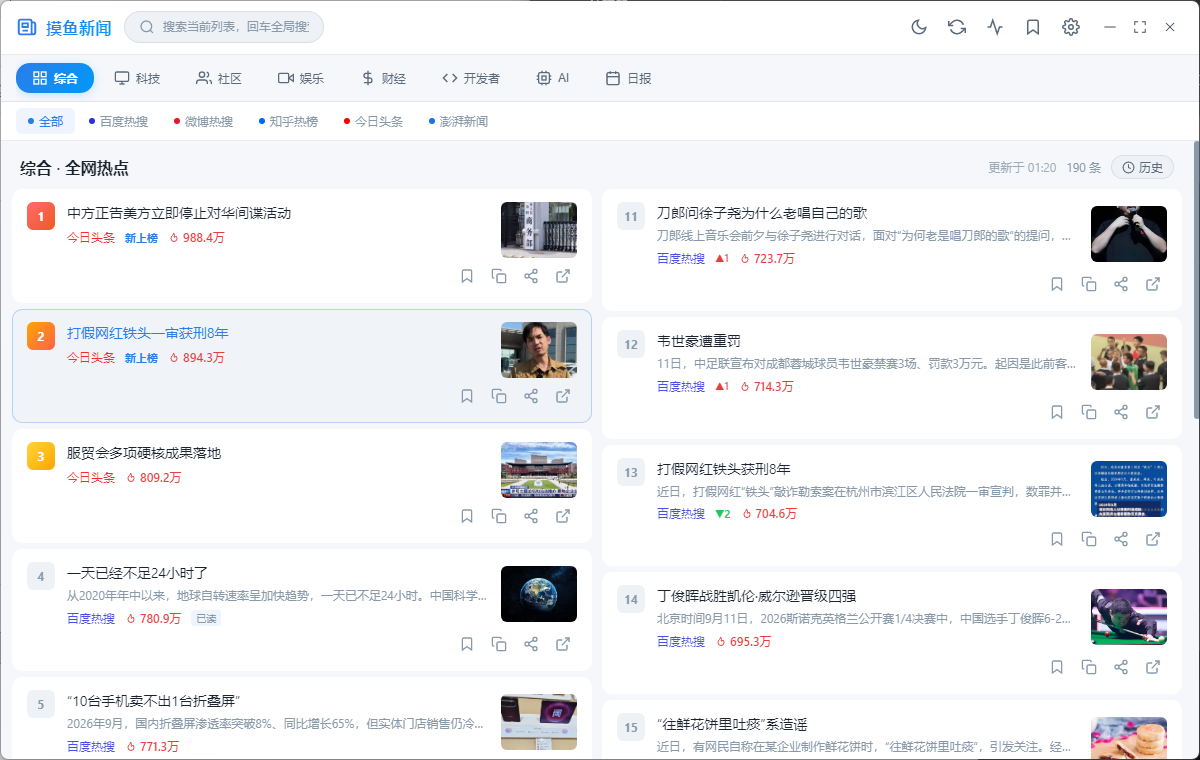Share 服贸会多项硬核成果落地 item
This screenshot has width=1200, height=760.
pos(531,516)
